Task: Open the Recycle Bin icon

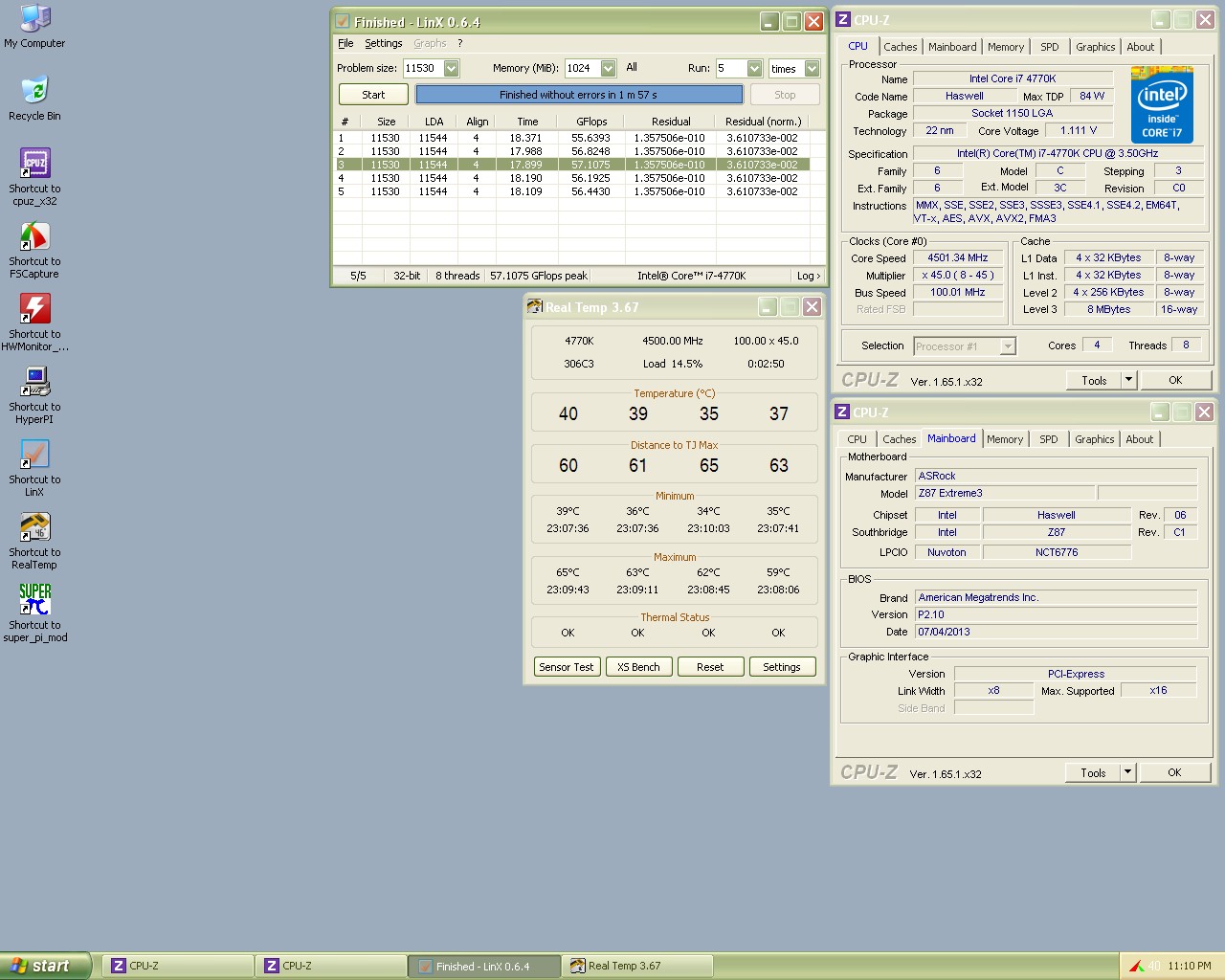Action: [34, 99]
